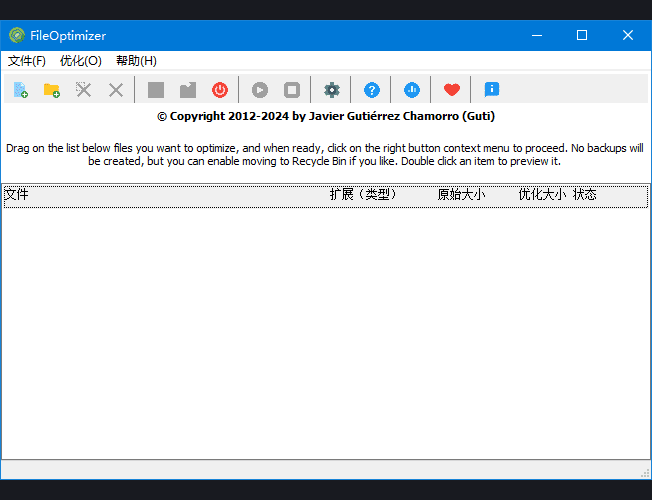
Task: Open About with blue info icon
Action: click(492, 90)
